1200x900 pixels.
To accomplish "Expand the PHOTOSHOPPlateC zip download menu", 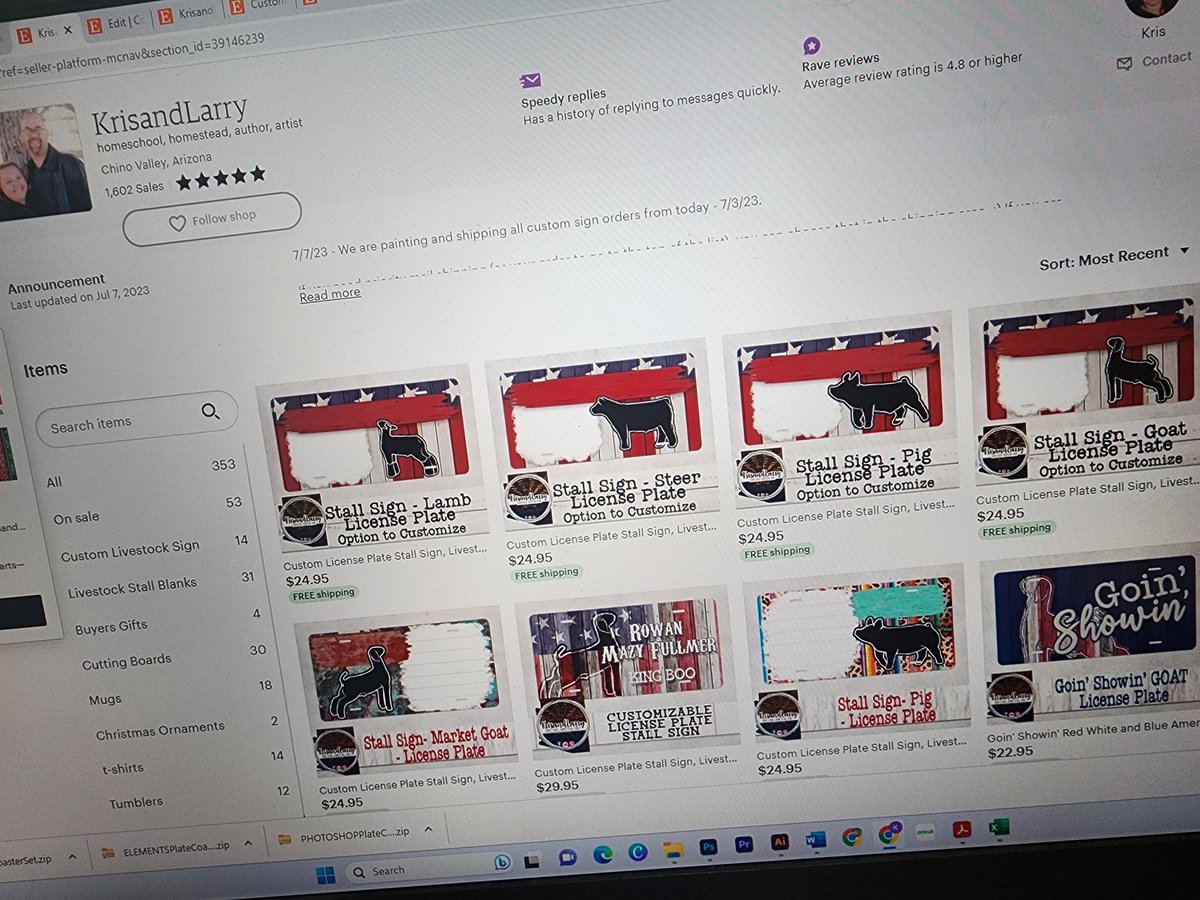I will (429, 829).
